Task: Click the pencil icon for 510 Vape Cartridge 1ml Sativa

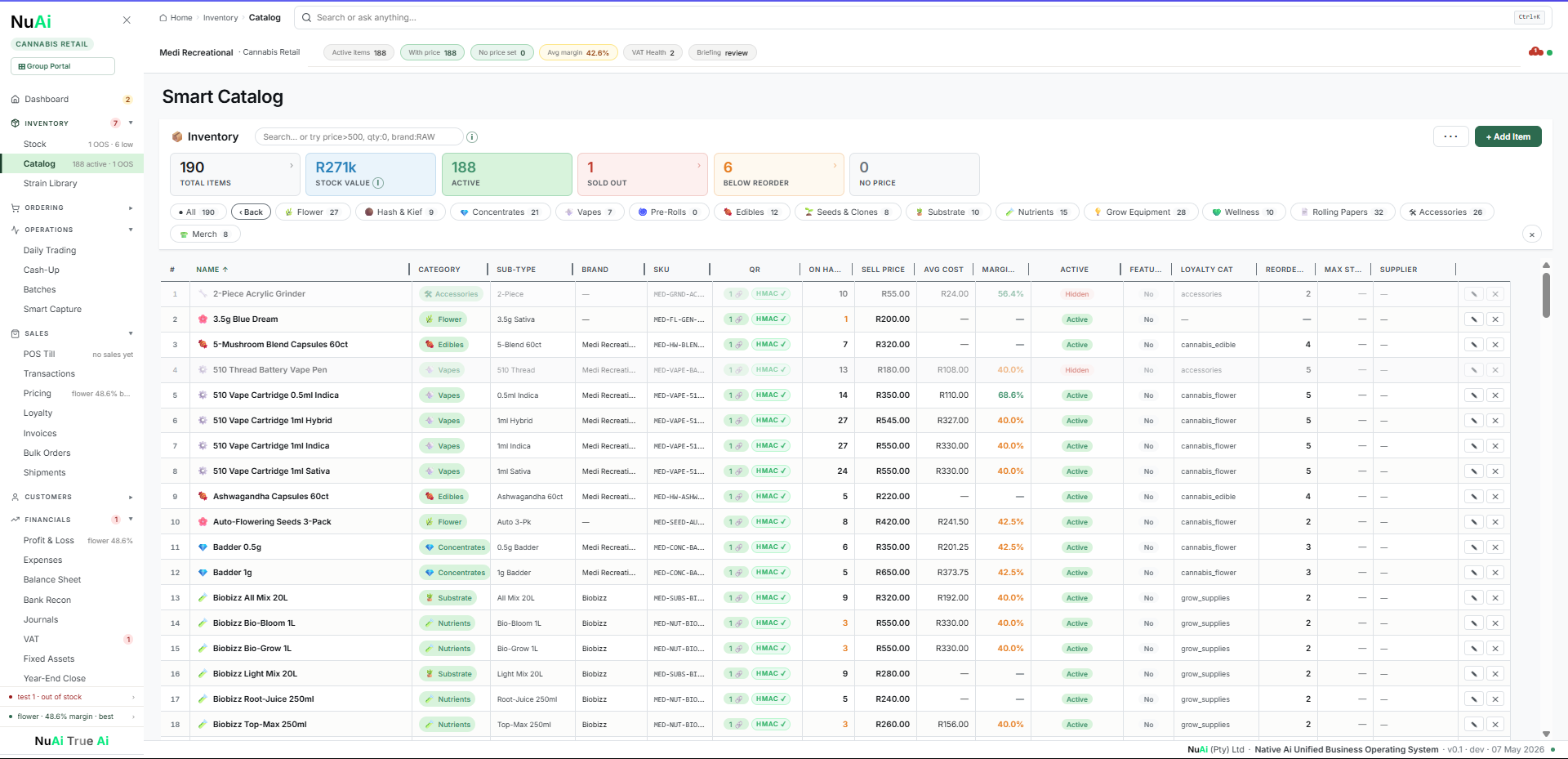Action: pos(1474,471)
